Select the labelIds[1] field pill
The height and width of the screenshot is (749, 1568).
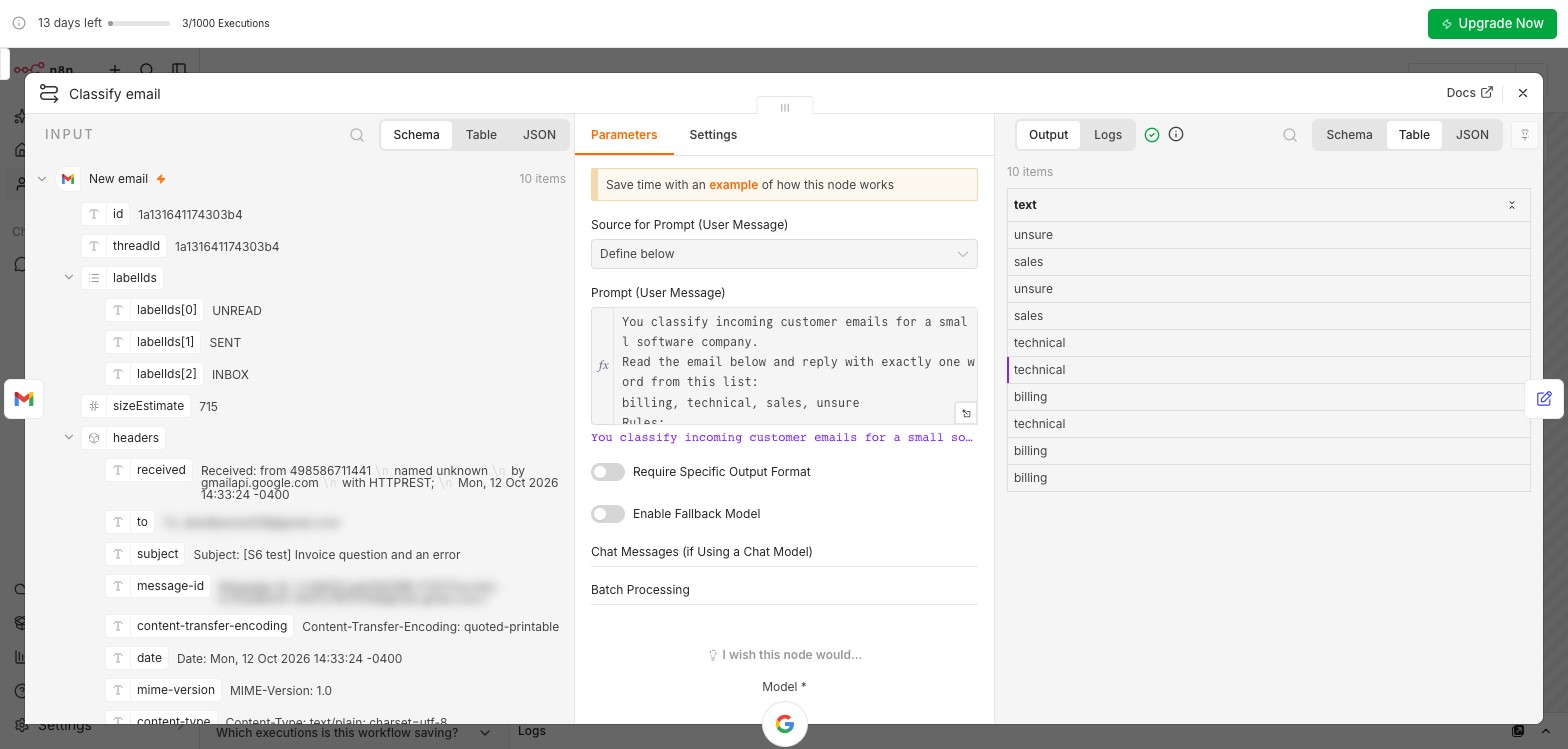(153, 342)
